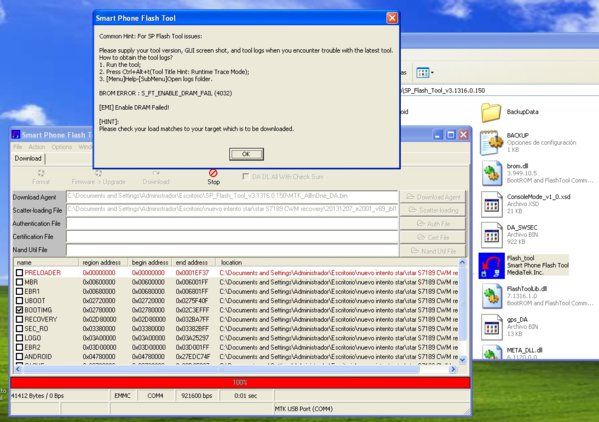Image resolution: width=599 pixels, height=422 pixels.
Task: Click the Download Agent path field
Action: point(232,196)
